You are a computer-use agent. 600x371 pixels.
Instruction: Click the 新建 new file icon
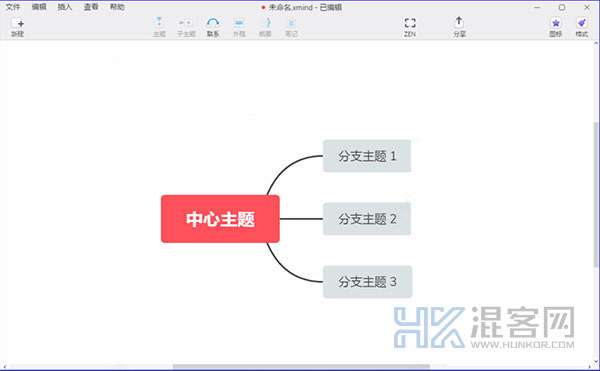coord(18,27)
